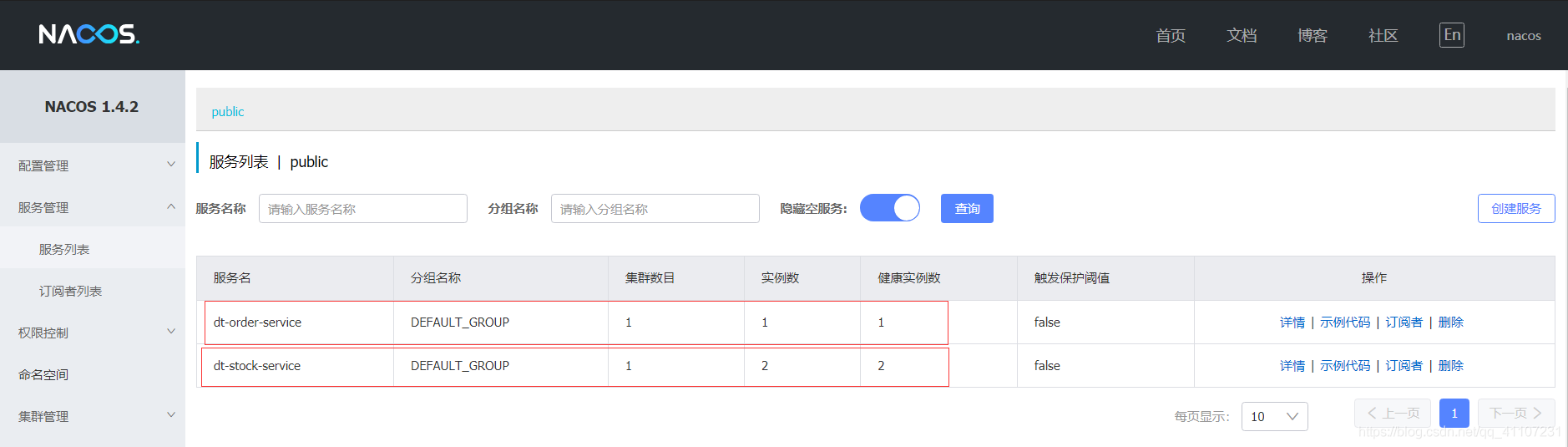Switch language with the En icon

[1452, 35]
